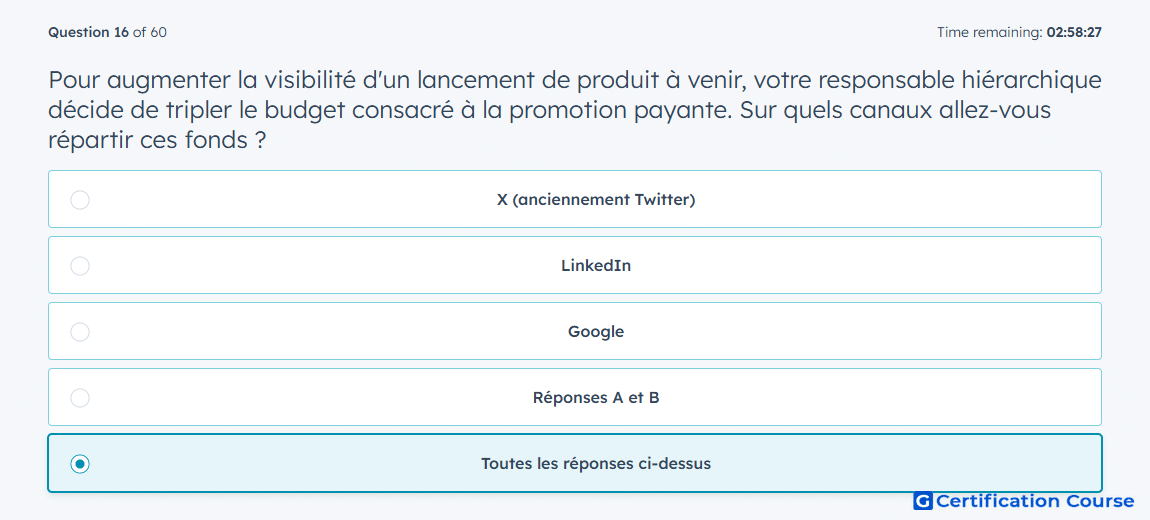Screen dimensions: 1150x520
Task: Click the X (anciennement Twitter) answer label
Action: 596,199
